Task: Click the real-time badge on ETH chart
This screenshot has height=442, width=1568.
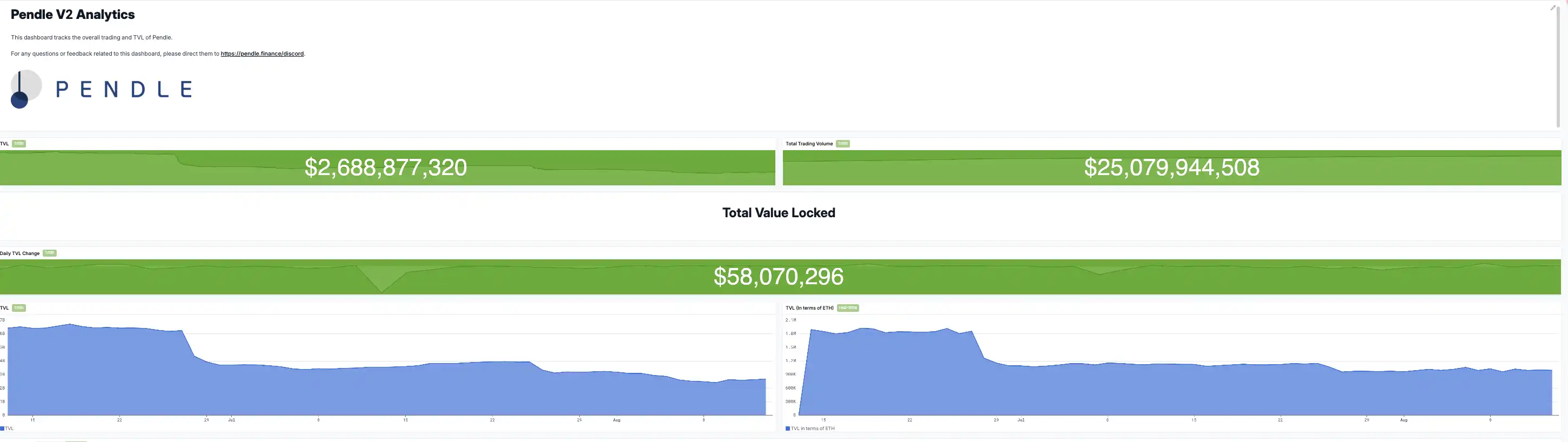Action: coord(847,308)
